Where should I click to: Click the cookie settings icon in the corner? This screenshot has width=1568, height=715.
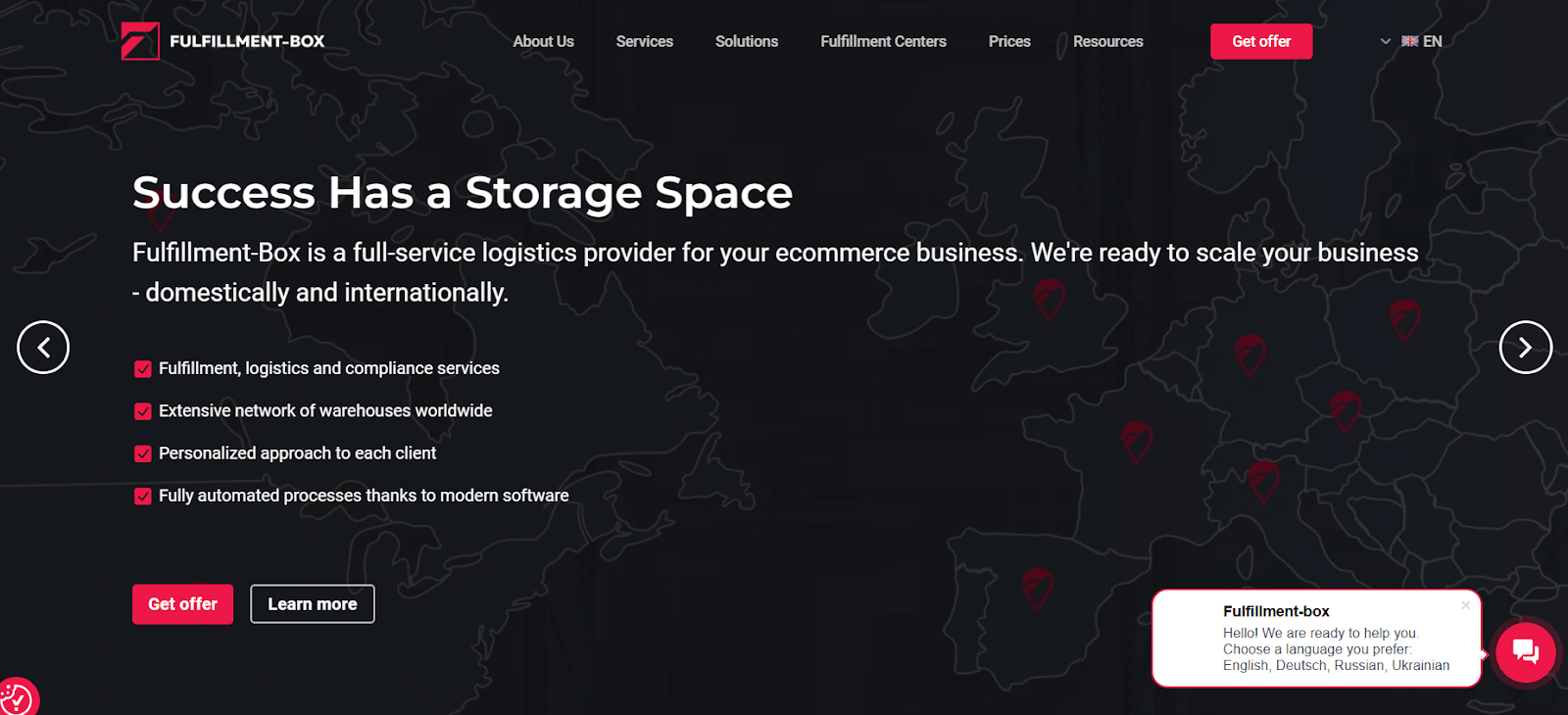[x=16, y=698]
